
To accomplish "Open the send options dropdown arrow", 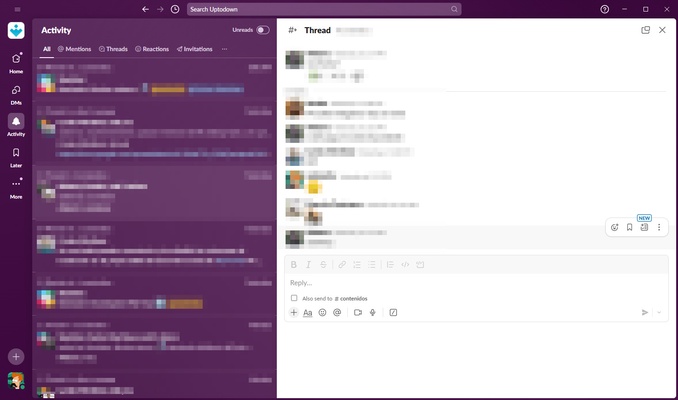I will [x=659, y=312].
